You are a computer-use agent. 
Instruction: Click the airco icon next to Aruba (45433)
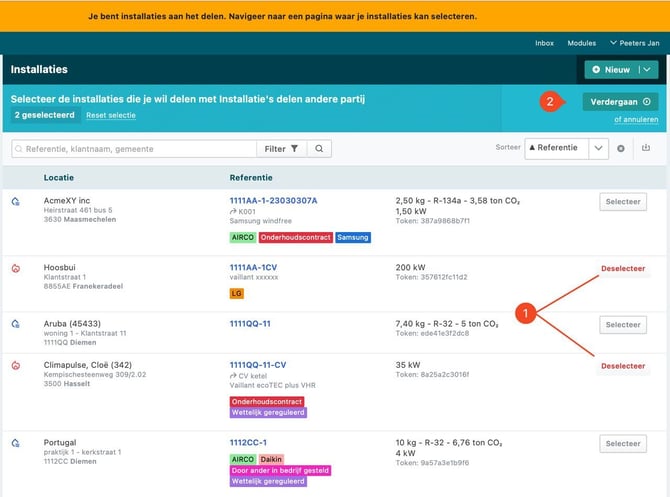15,324
